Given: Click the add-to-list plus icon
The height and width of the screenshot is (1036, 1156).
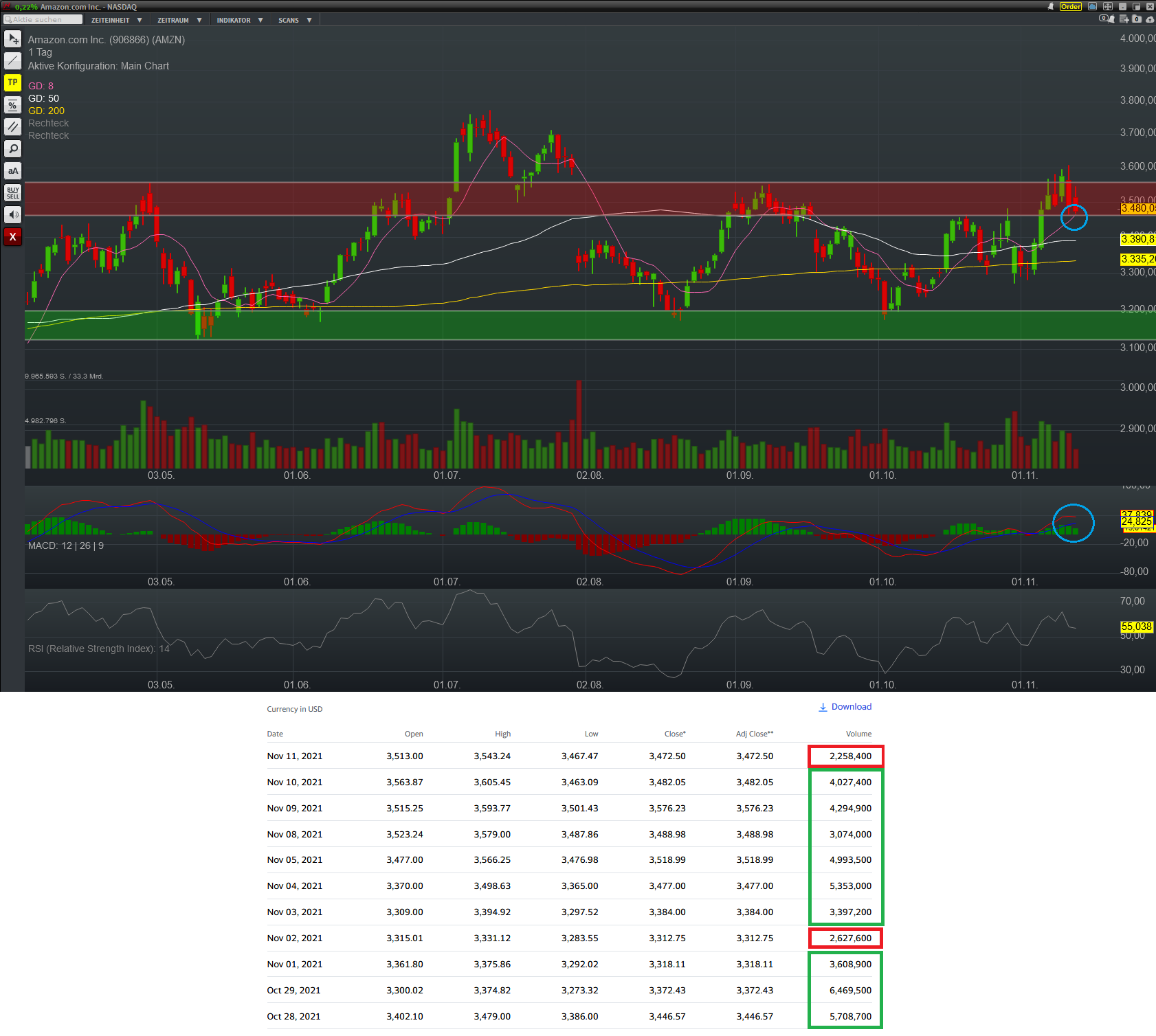Looking at the screenshot, I should [x=1124, y=19].
